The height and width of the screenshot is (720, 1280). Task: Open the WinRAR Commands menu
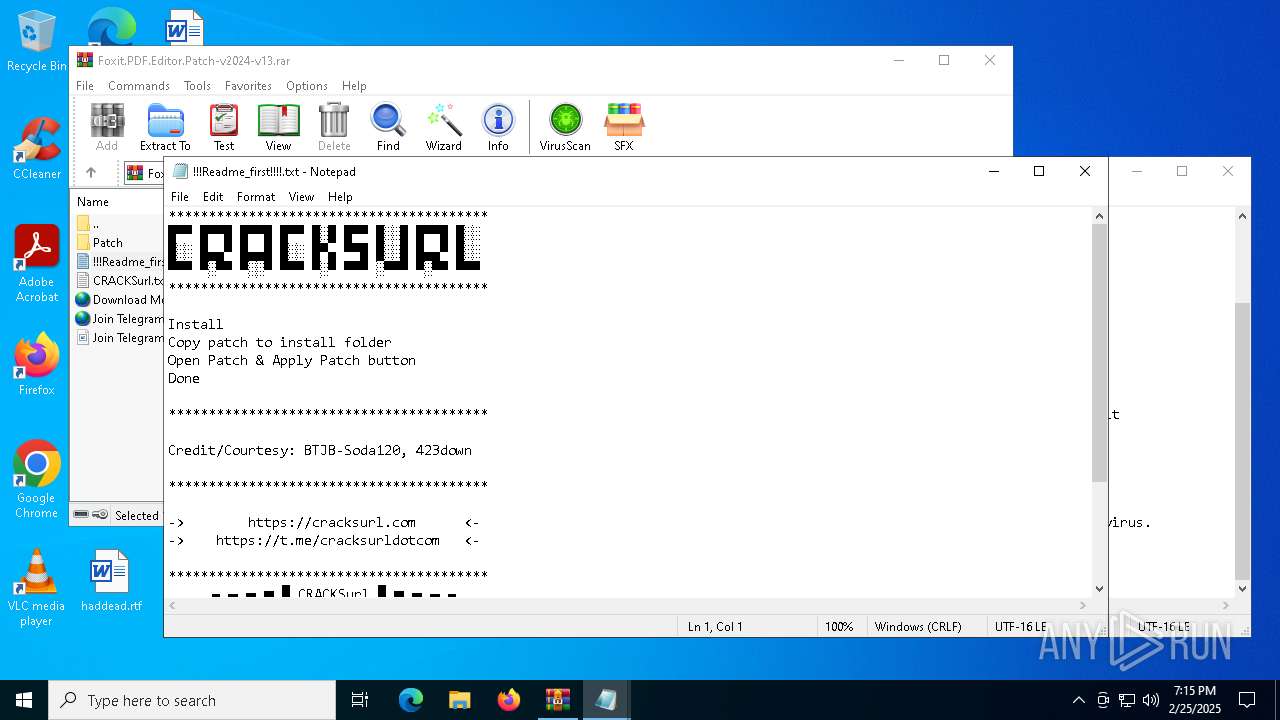(139, 86)
